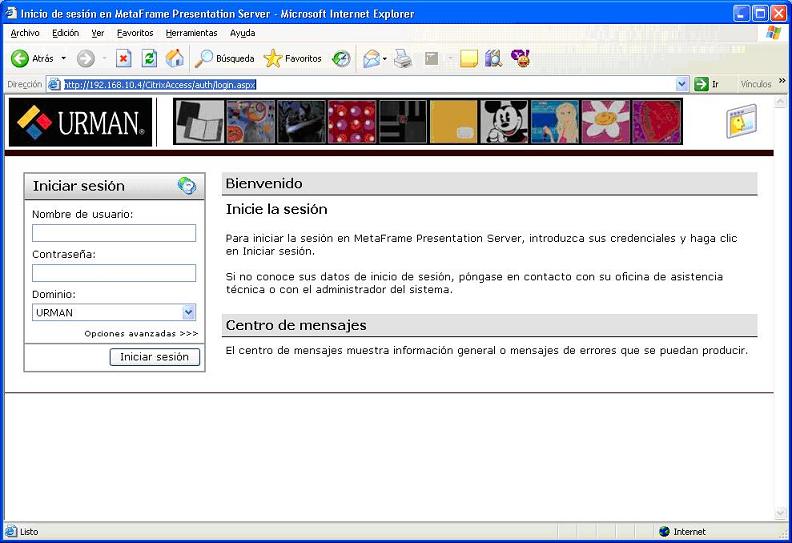
Task: Focus the Nombre de usuario field
Action: coord(114,233)
